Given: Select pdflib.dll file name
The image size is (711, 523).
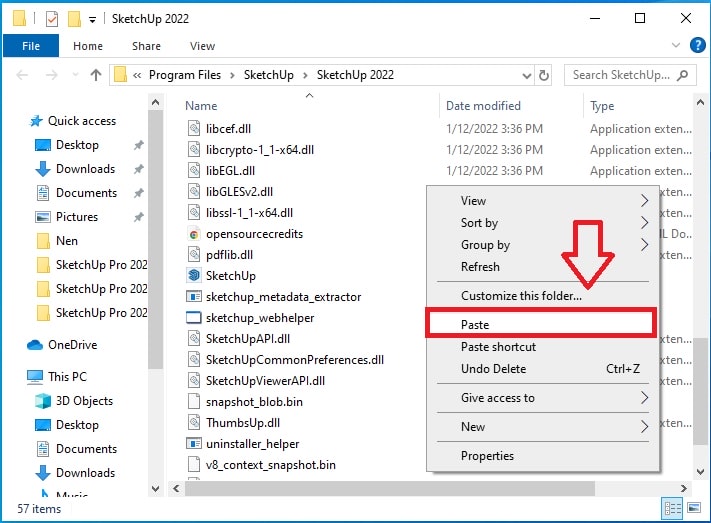Looking at the screenshot, I should [229, 254].
